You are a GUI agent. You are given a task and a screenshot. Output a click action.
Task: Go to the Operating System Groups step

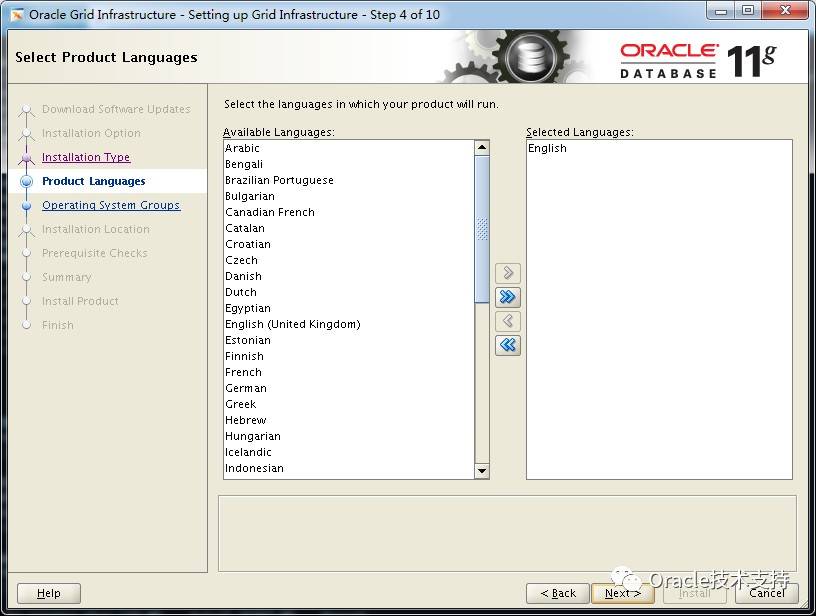click(x=111, y=205)
